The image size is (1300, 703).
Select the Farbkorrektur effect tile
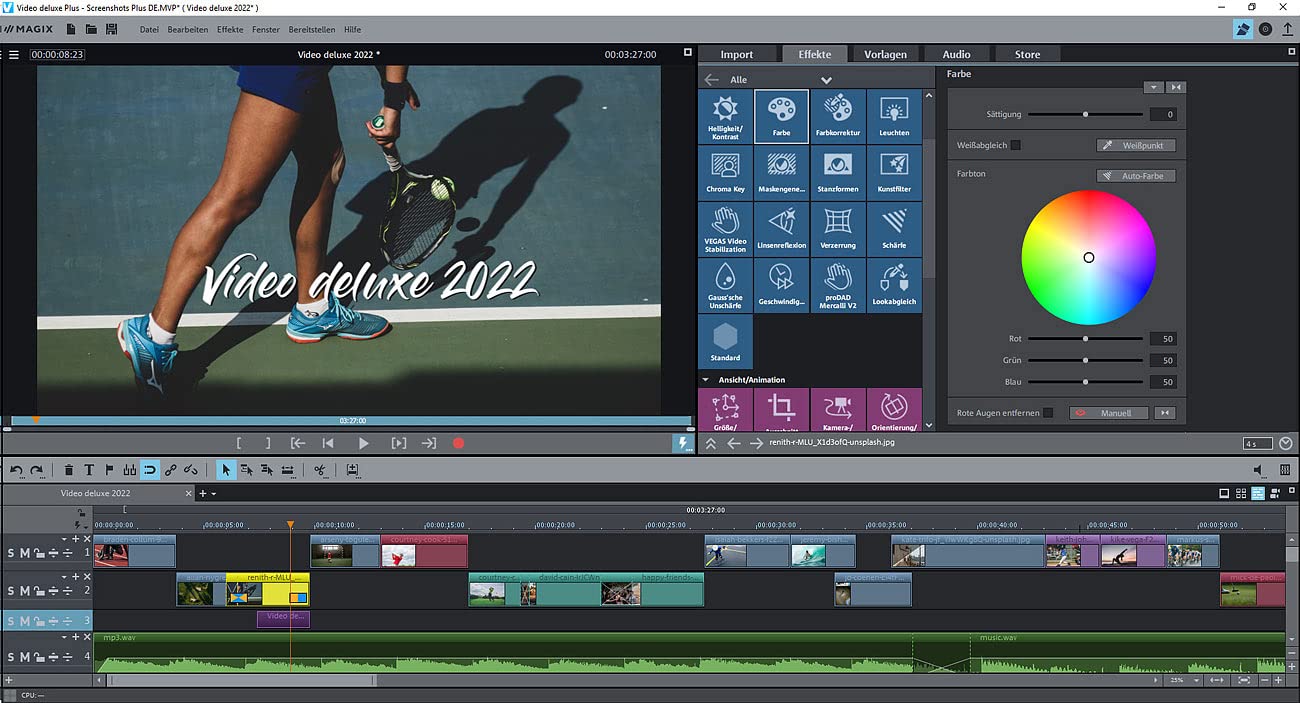(838, 117)
